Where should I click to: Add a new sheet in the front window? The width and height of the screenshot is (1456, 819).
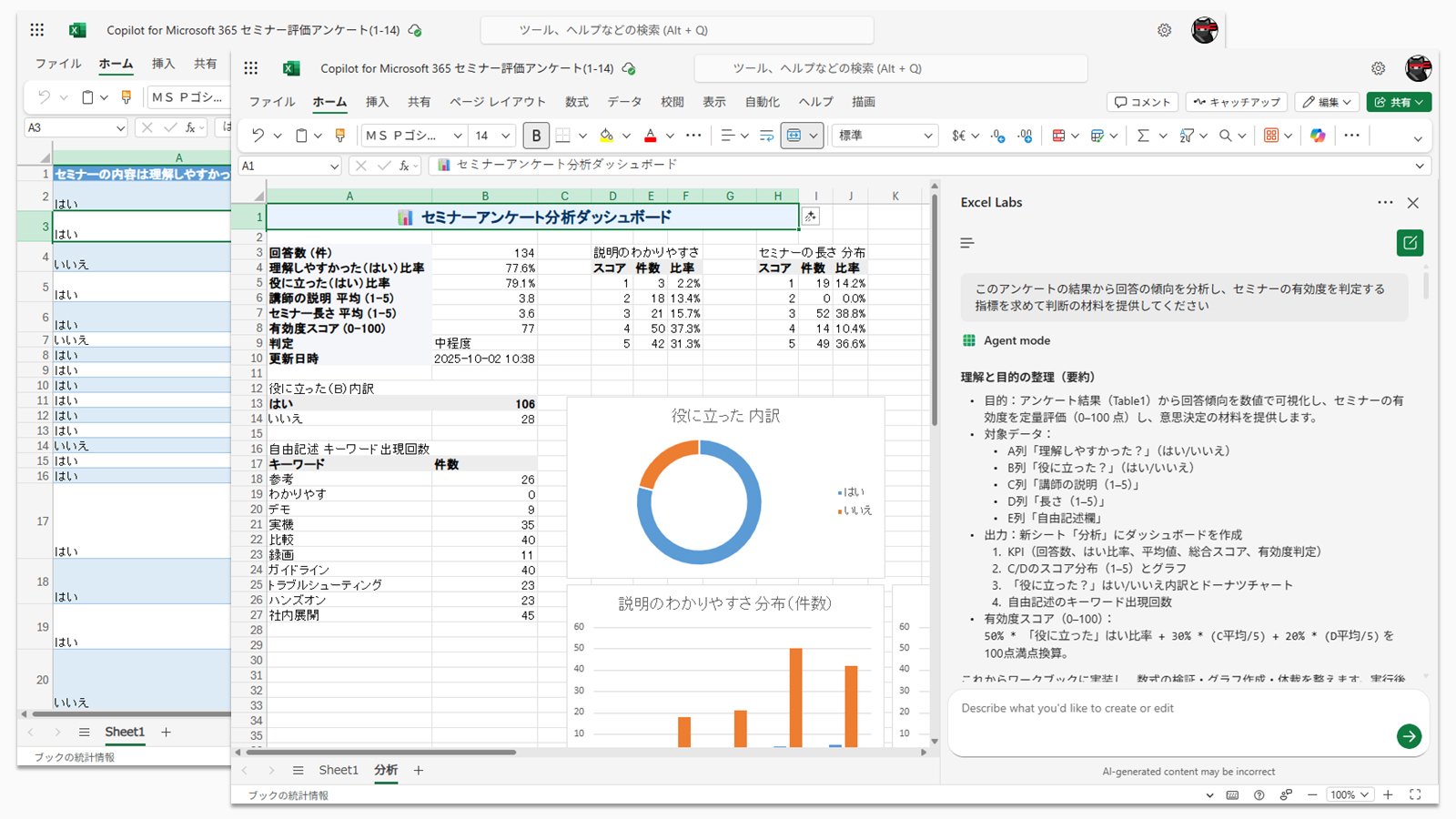419,770
